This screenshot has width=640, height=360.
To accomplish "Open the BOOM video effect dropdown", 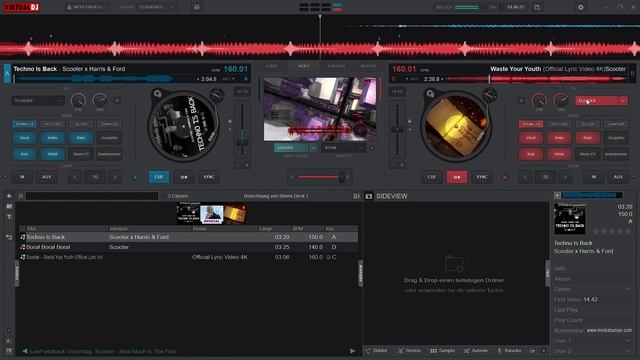I will click(x=343, y=148).
